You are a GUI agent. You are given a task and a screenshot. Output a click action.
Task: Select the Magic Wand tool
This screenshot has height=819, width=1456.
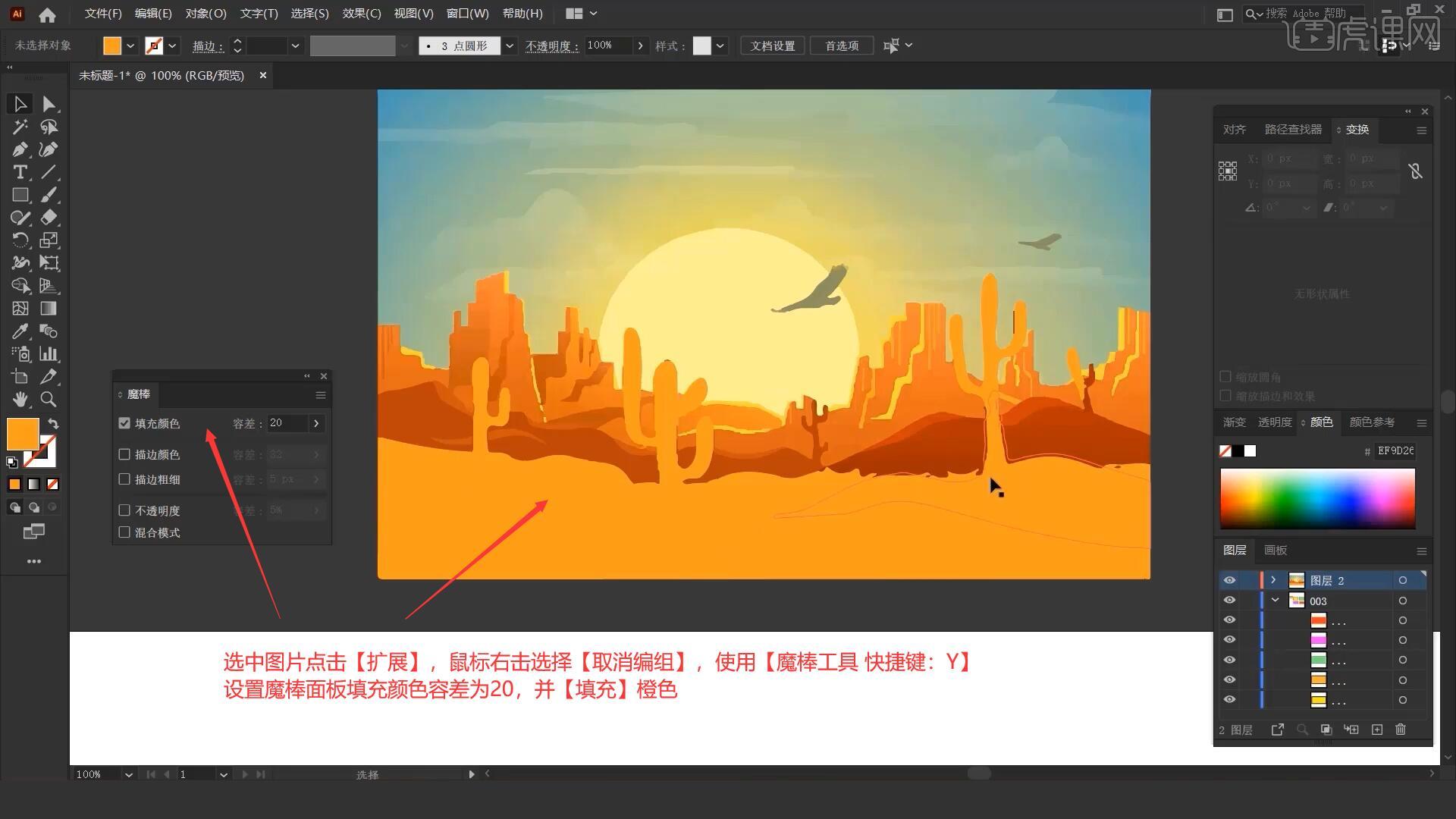pyautogui.click(x=18, y=126)
